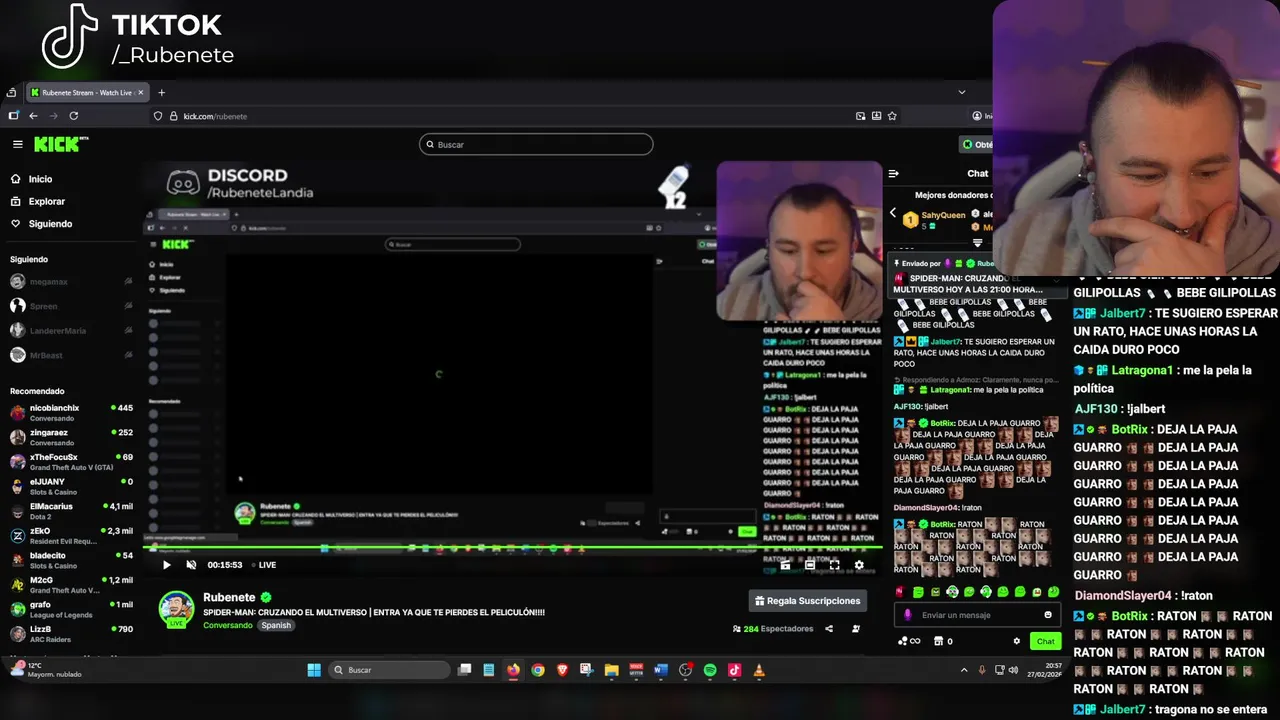This screenshot has height=720, width=1280.
Task: Open recommended channel elJUANY
Action: point(70,486)
